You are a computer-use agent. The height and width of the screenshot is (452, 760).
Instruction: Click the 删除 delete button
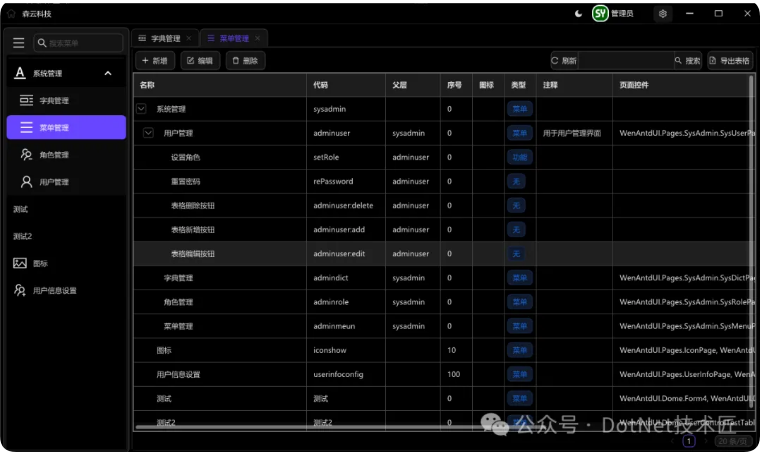click(245, 61)
